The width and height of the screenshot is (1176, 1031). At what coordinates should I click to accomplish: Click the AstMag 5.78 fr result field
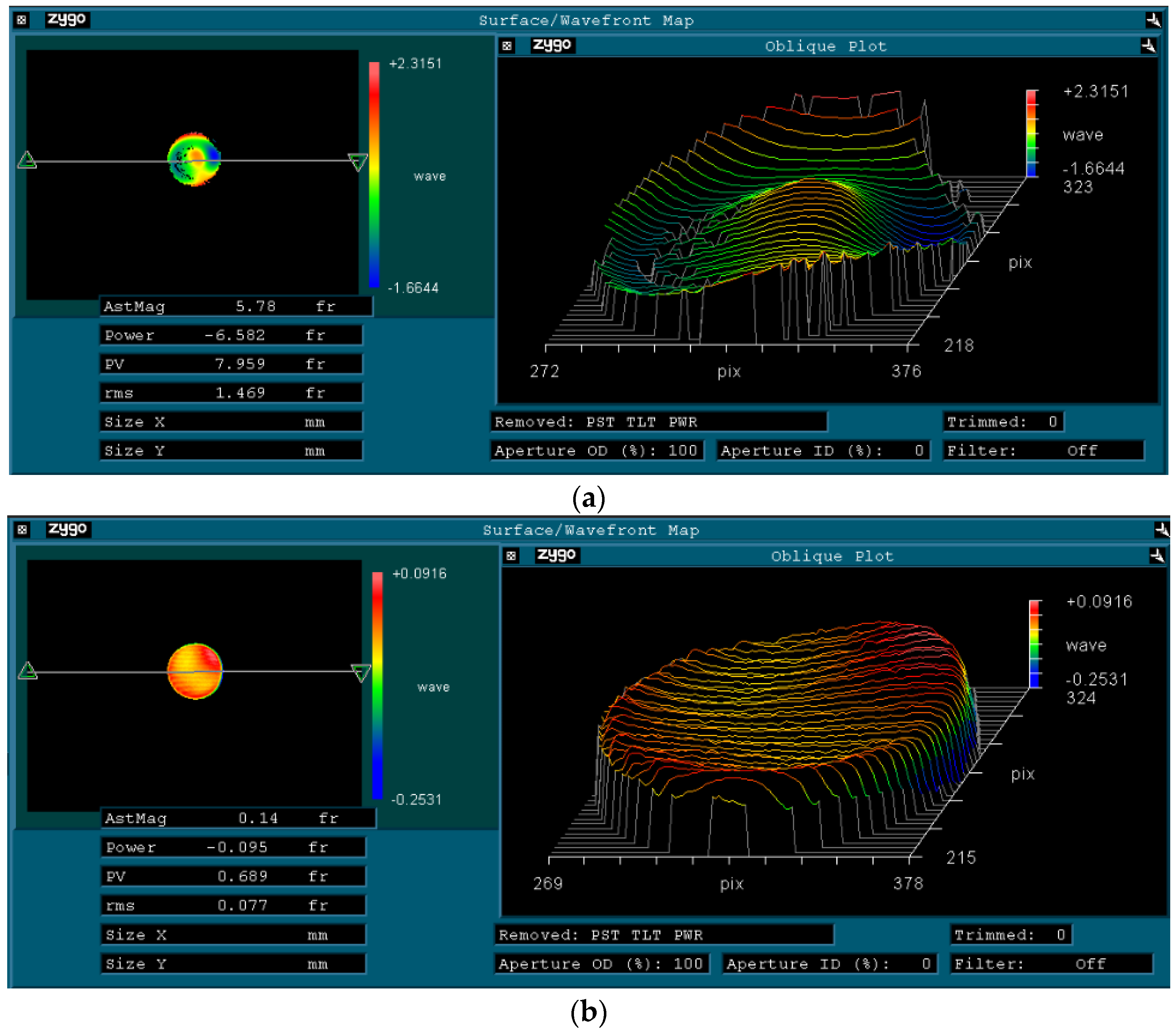[x=236, y=306]
